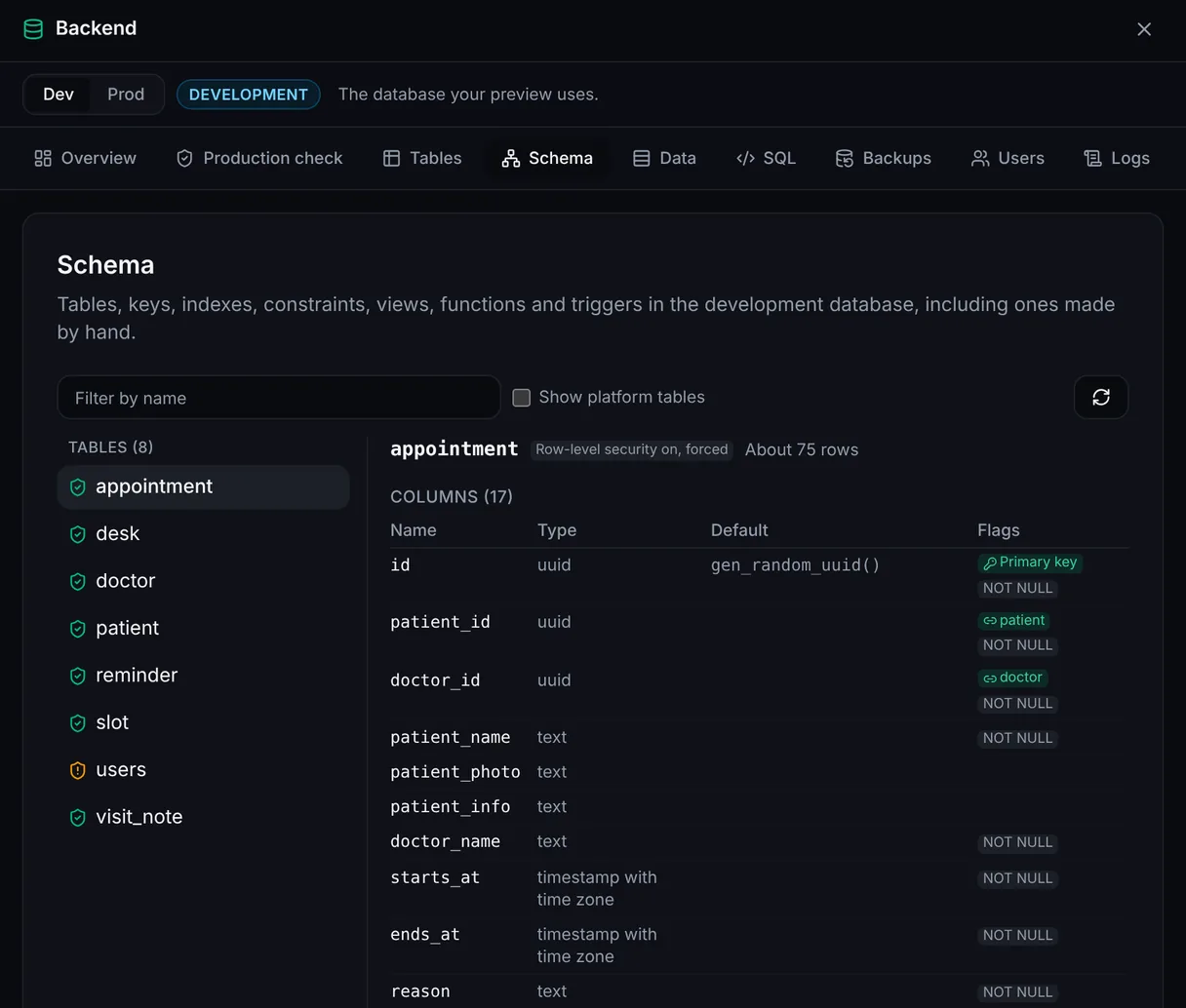Follow the doctor foreign key link
This screenshot has height=1008, width=1186.
(1012, 678)
